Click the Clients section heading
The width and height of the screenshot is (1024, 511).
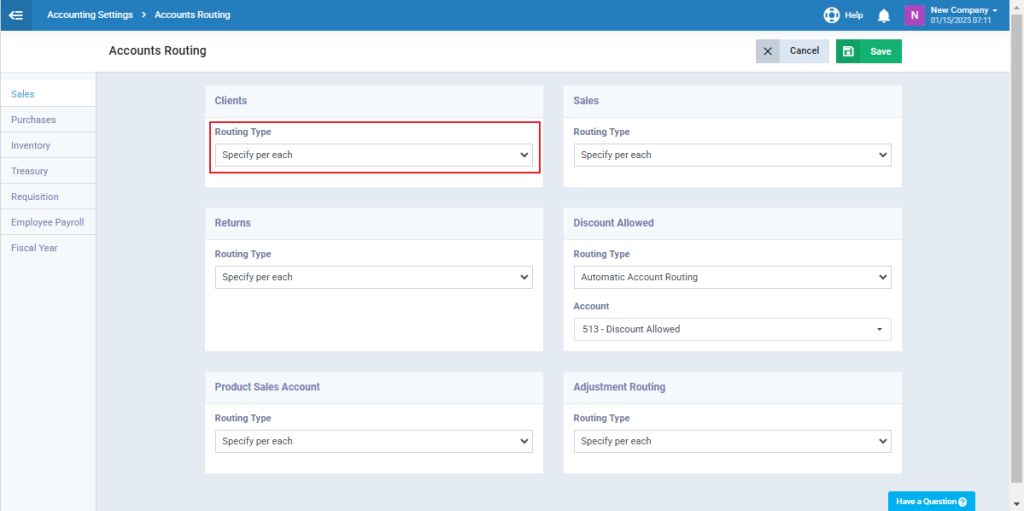(231, 101)
